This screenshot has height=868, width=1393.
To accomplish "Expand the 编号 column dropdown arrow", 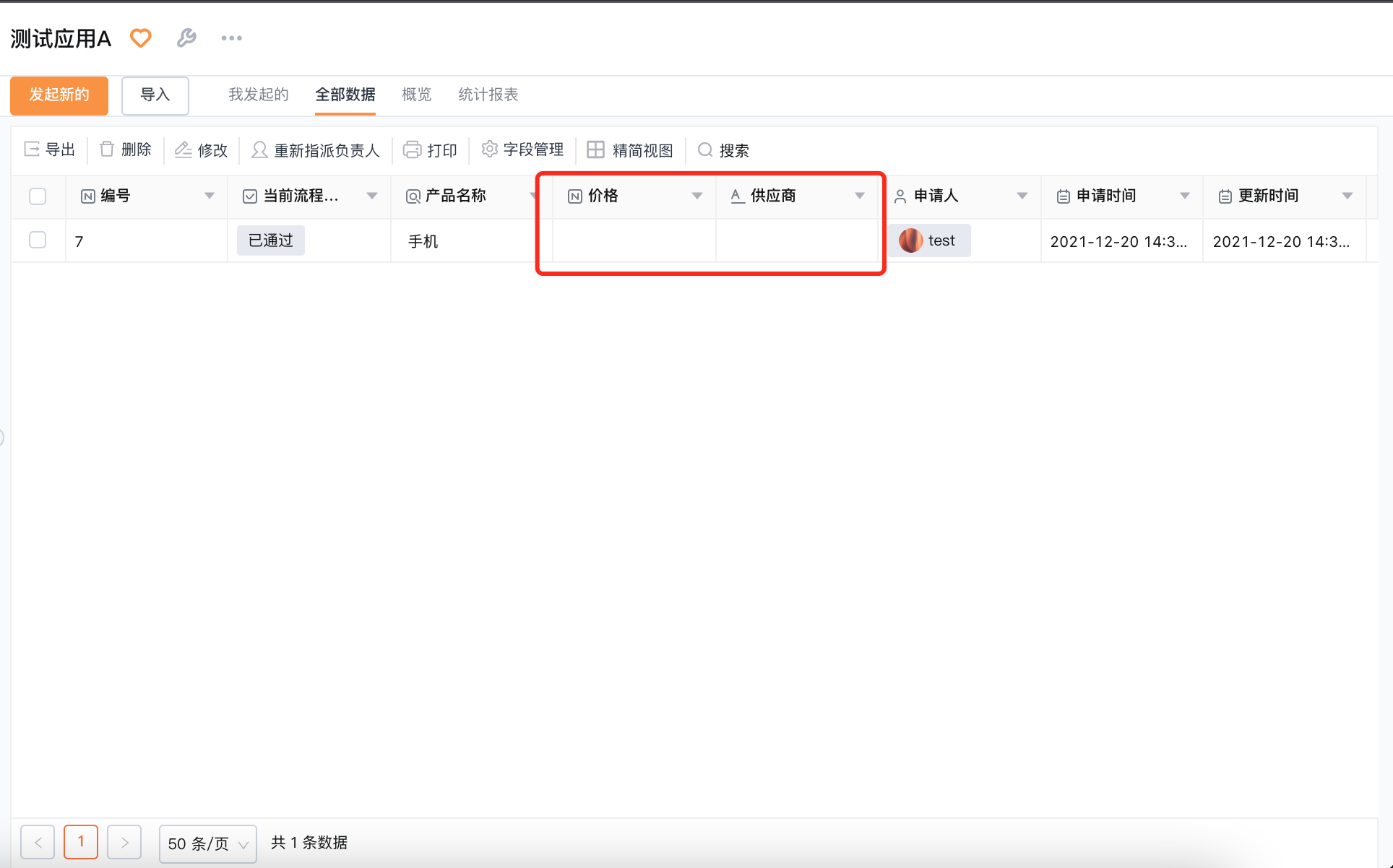I will 210,196.
